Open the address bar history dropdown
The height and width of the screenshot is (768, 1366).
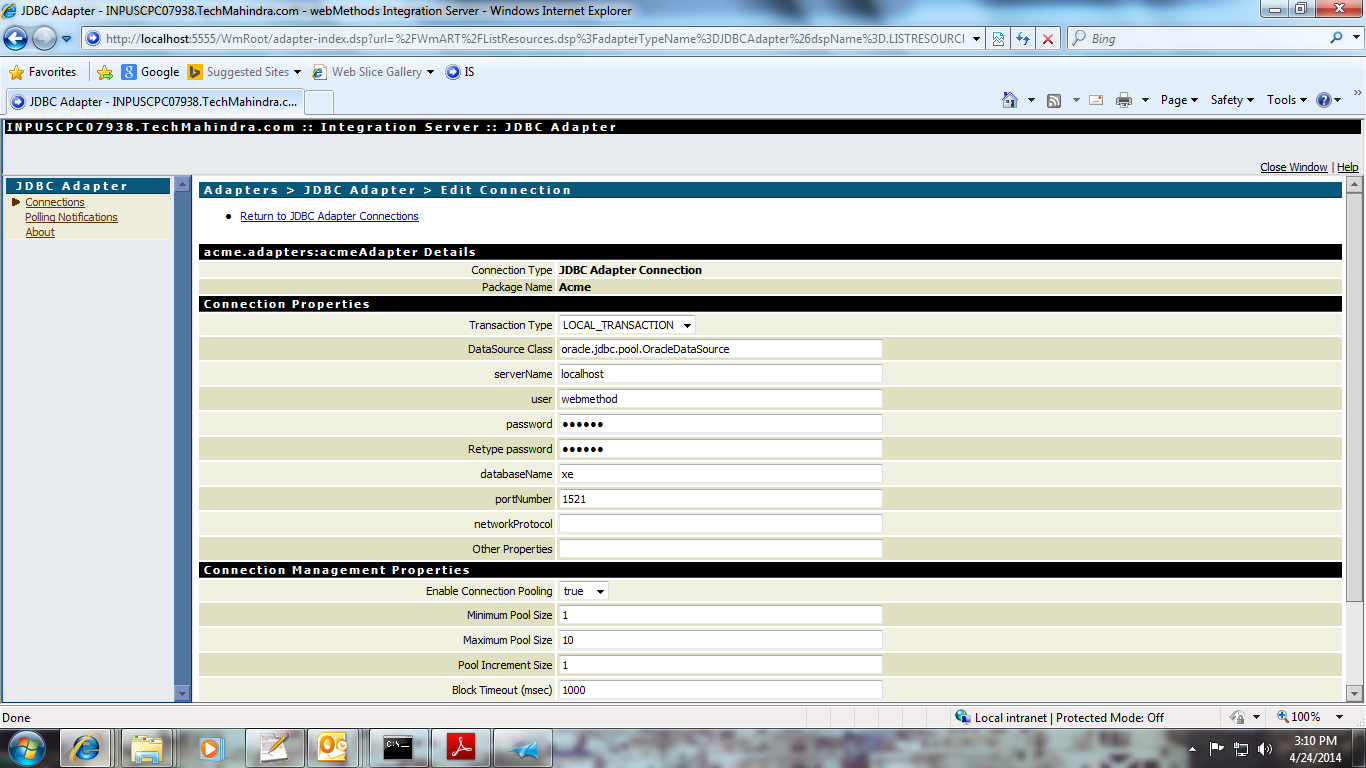tap(976, 38)
